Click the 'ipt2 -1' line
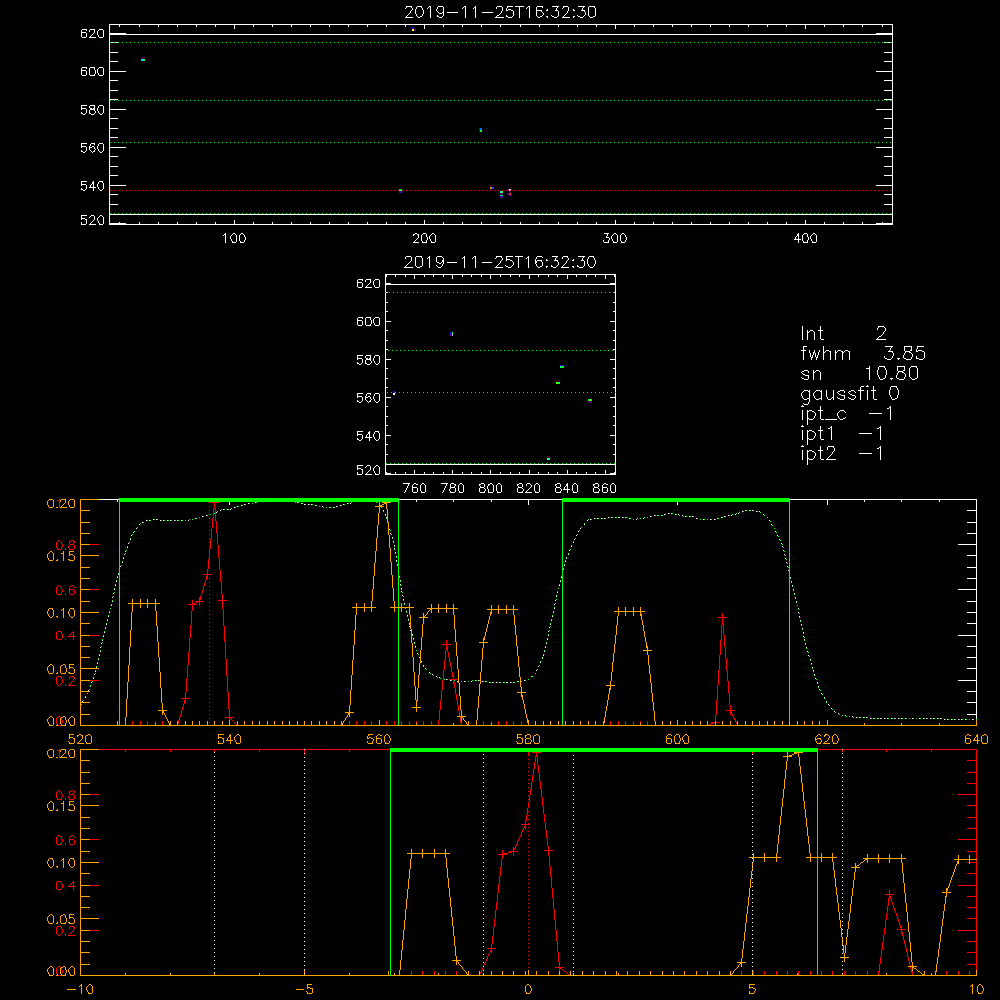The height and width of the screenshot is (1000, 1000). point(842,453)
